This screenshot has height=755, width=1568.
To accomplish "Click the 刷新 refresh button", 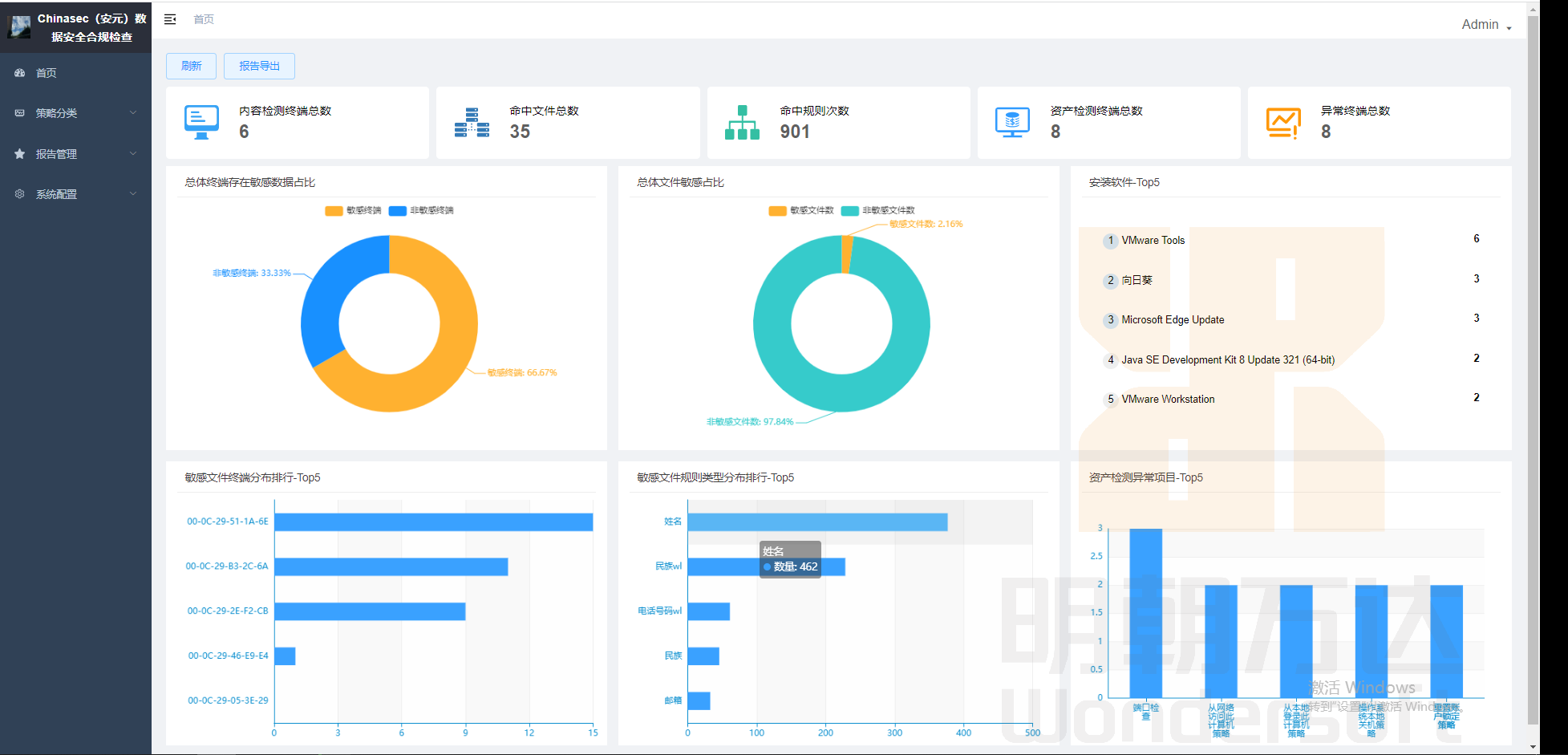I will click(x=191, y=66).
